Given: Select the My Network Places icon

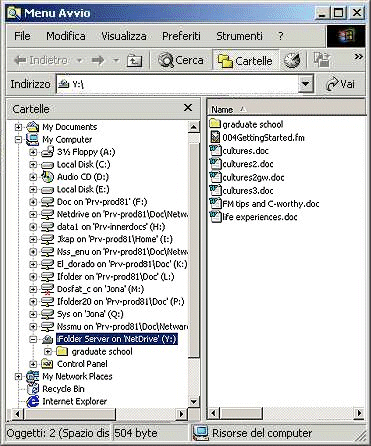Looking at the screenshot, I should click(x=33, y=377).
